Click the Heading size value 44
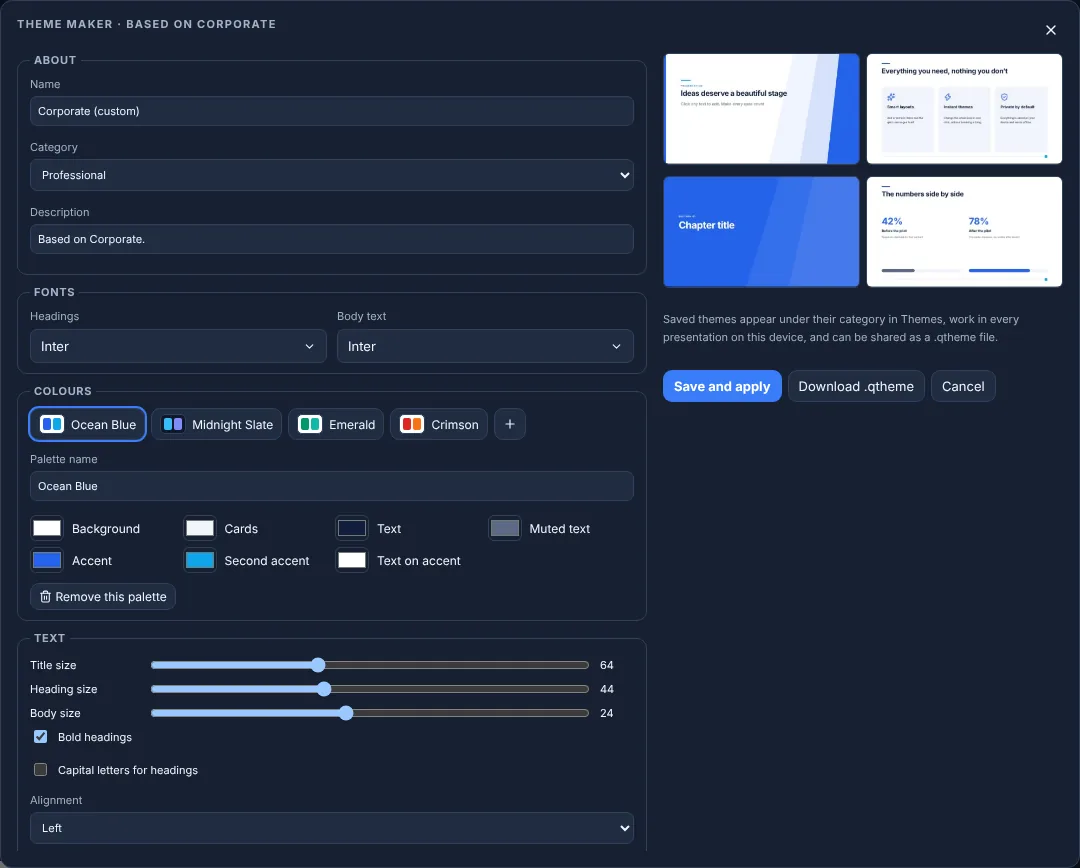 (606, 689)
